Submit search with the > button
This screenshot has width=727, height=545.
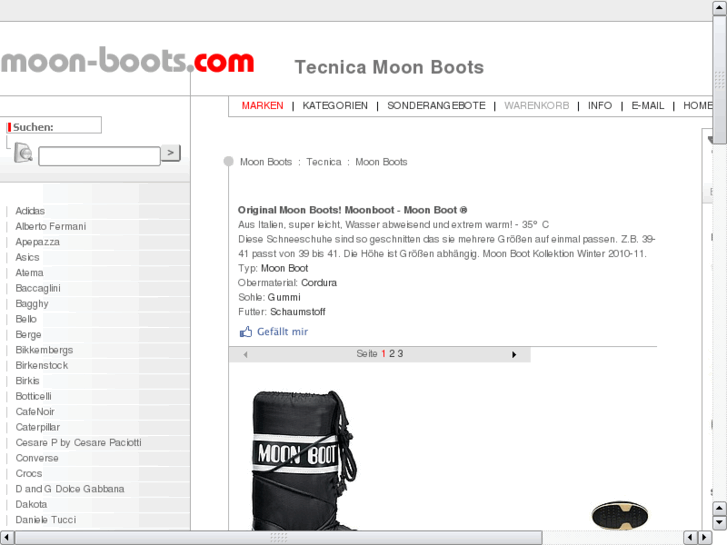tap(171, 153)
